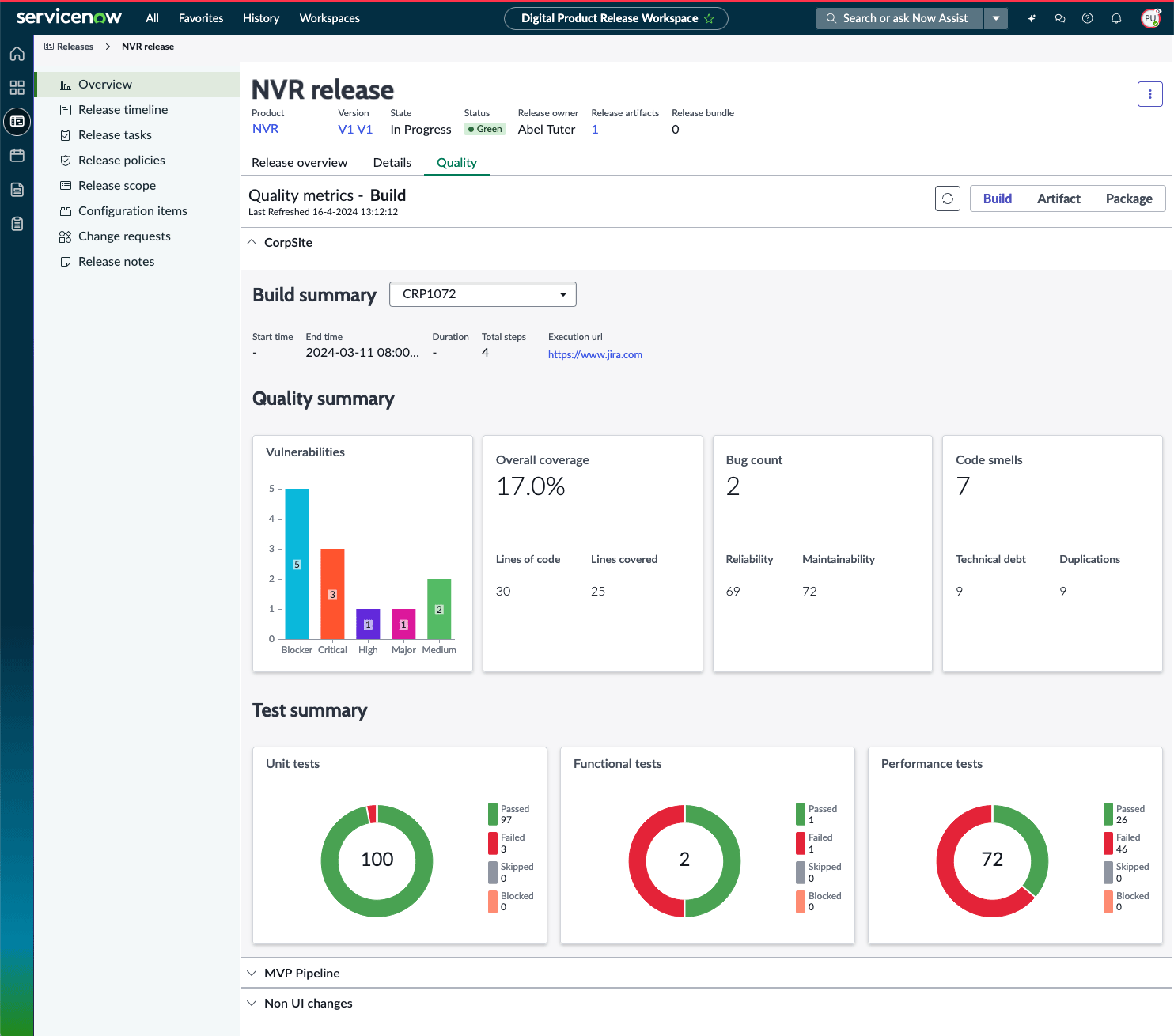Screen dimensions: 1174x1036
Task: Select the Package metrics view
Action: 1129,199
